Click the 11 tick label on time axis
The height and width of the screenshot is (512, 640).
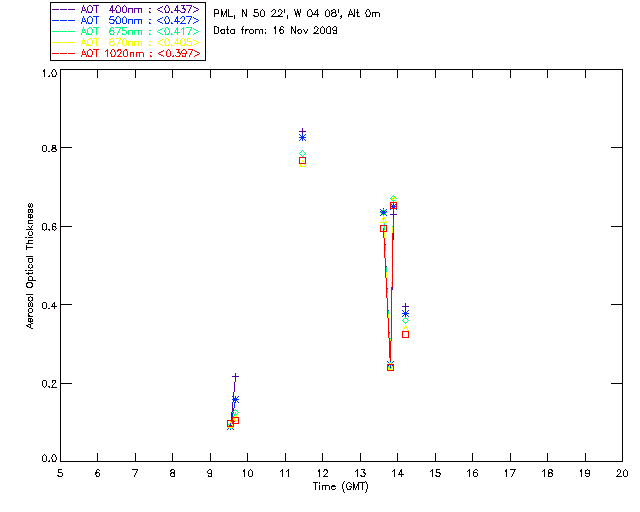click(x=284, y=473)
